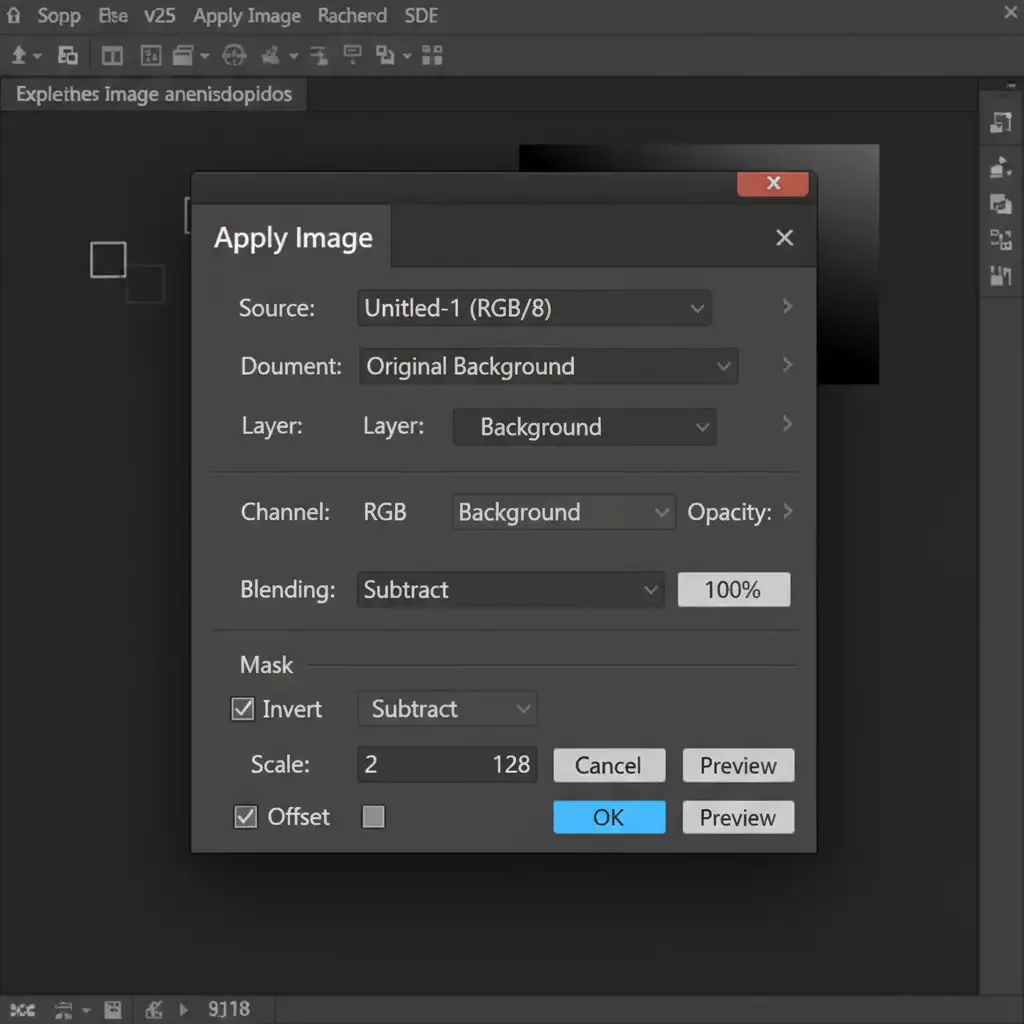This screenshot has height=1024, width=1024.
Task: Click the crosshair target icon in toolbar
Action: [232, 56]
